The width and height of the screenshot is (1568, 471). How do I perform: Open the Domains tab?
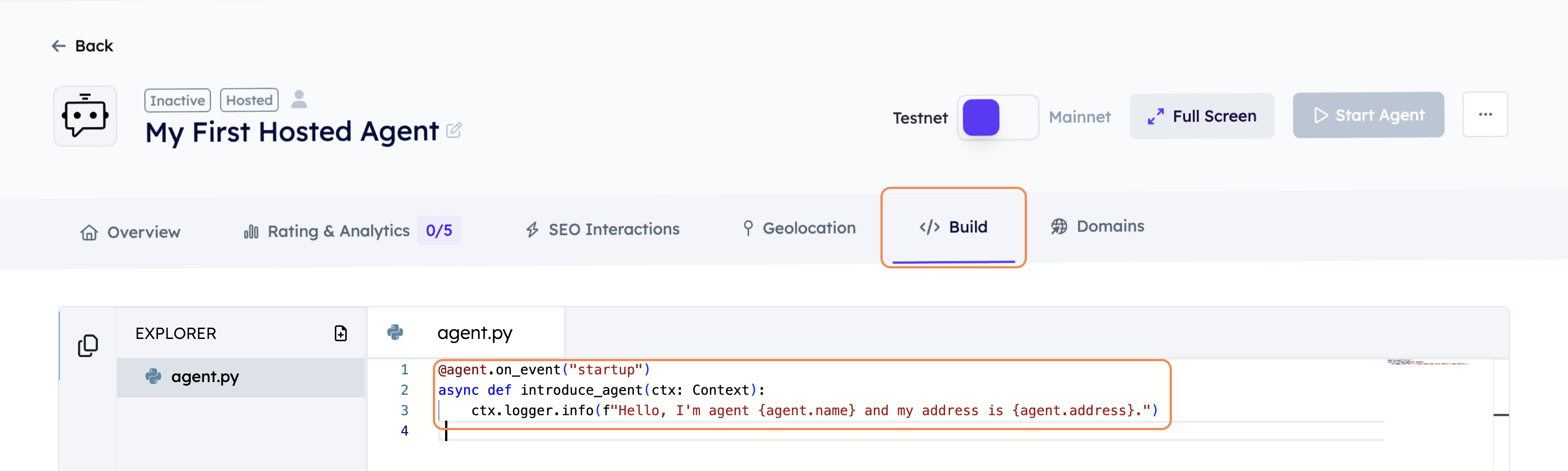point(1098,226)
